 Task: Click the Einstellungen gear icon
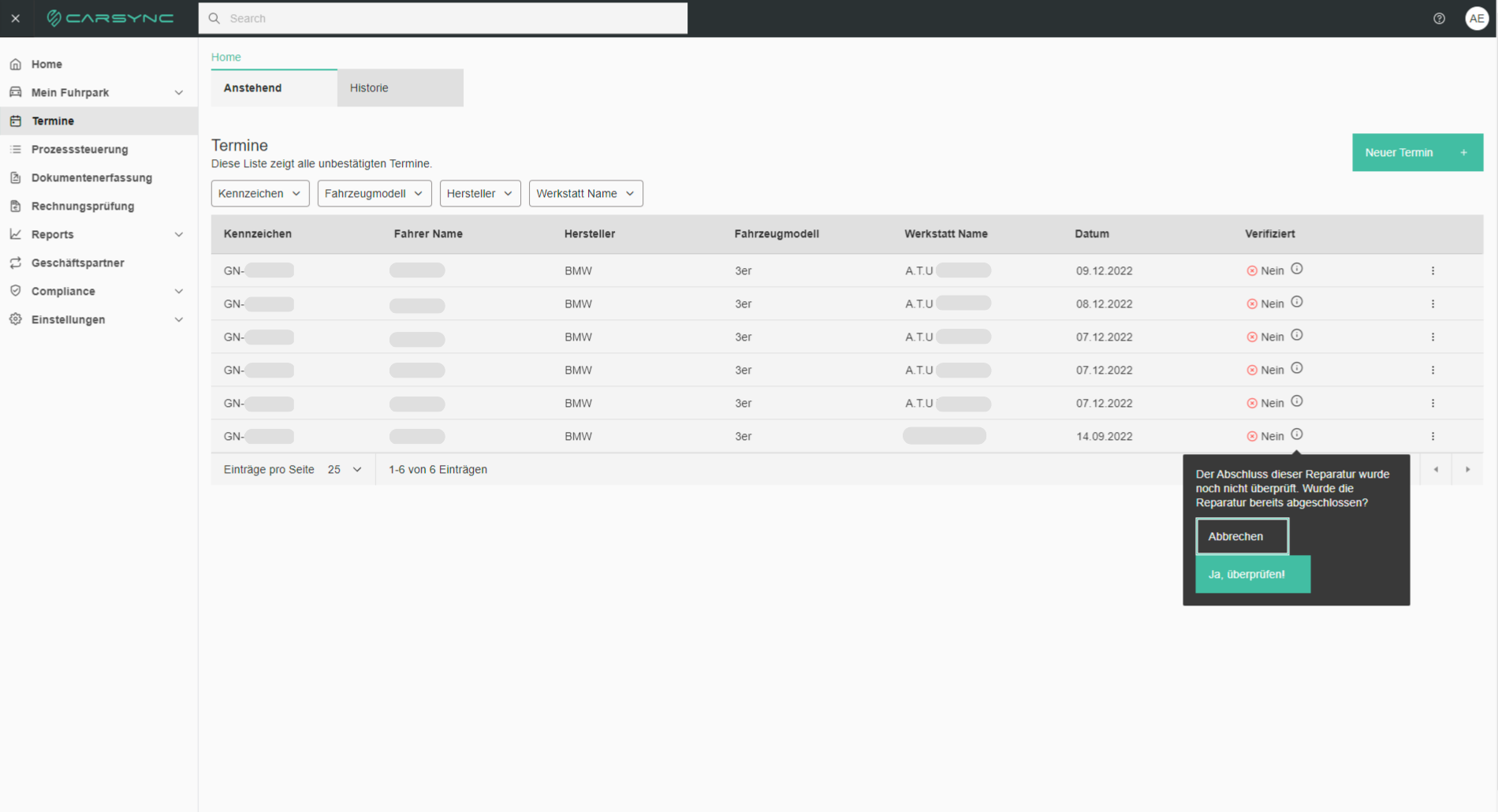(16, 319)
